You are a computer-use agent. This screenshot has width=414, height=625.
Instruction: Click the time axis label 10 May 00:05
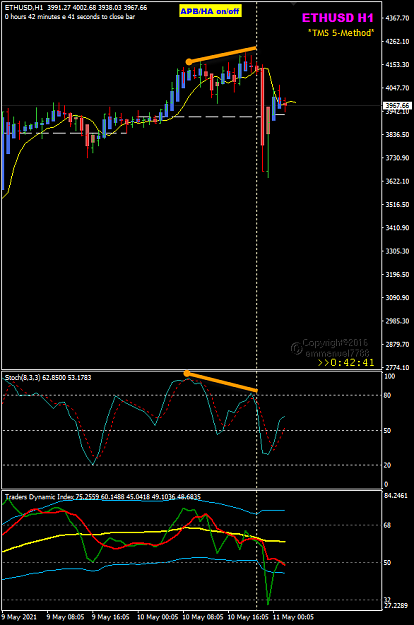[x=157, y=617]
